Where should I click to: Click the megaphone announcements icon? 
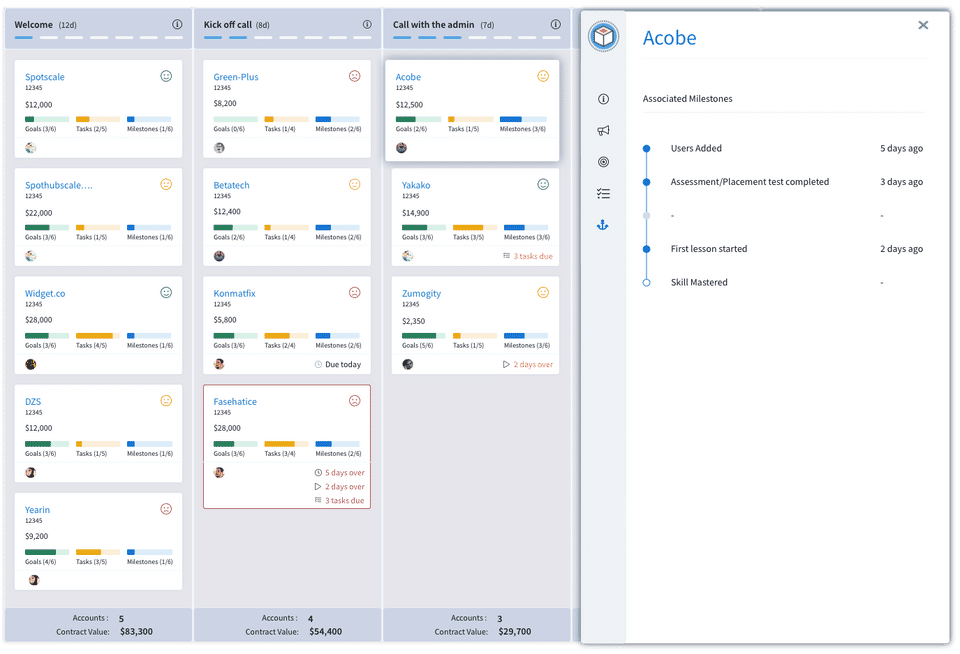(603, 130)
